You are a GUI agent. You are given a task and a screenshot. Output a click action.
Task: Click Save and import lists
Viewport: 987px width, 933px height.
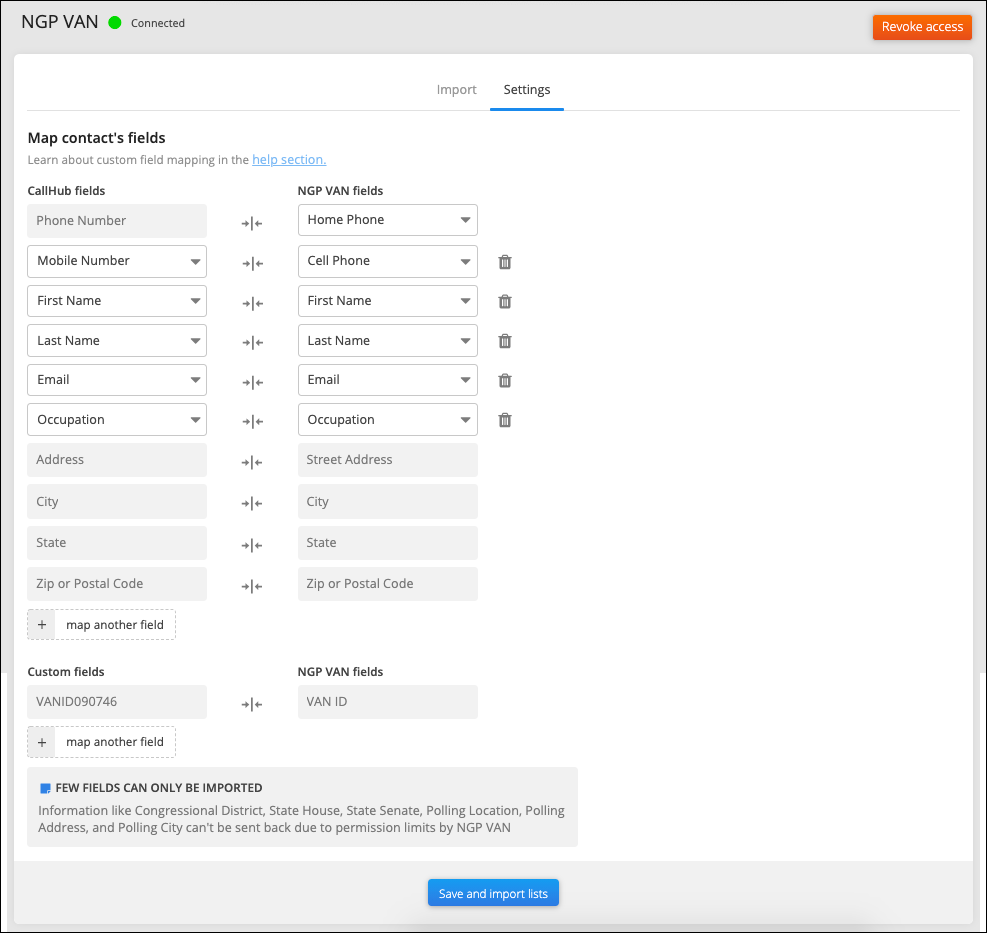tap(493, 893)
